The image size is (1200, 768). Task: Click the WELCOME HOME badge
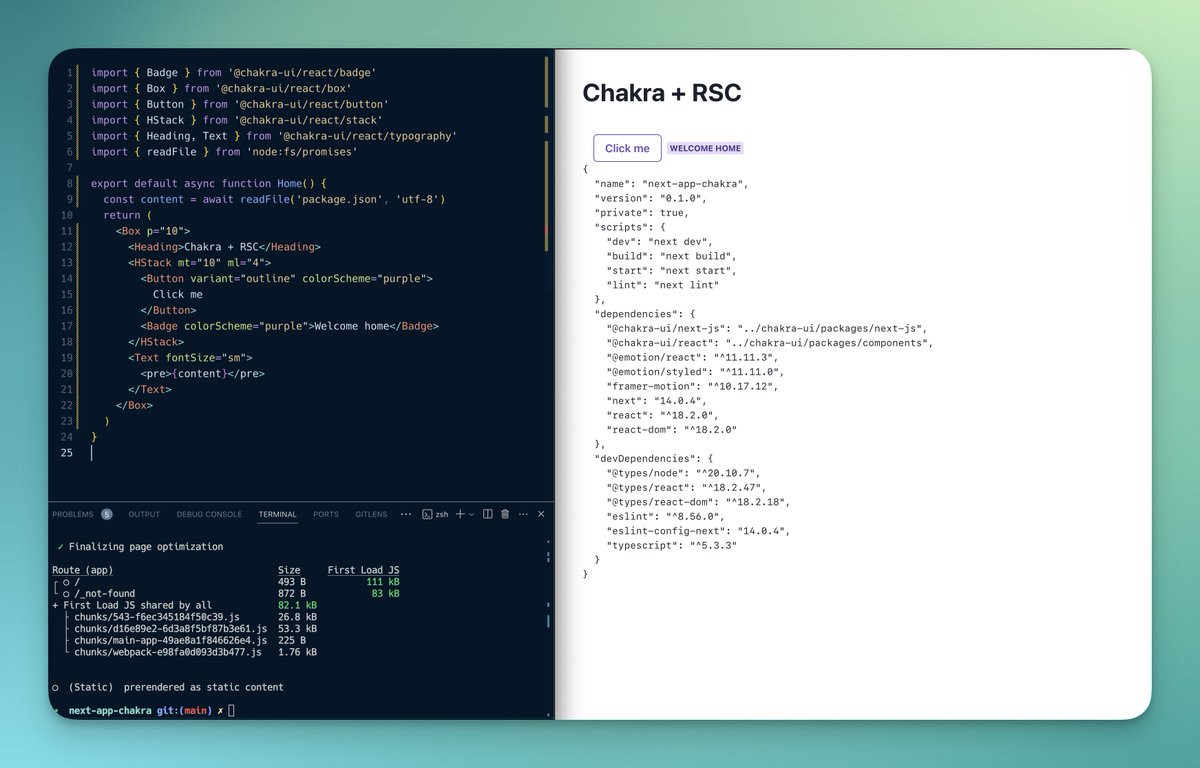pyautogui.click(x=706, y=148)
